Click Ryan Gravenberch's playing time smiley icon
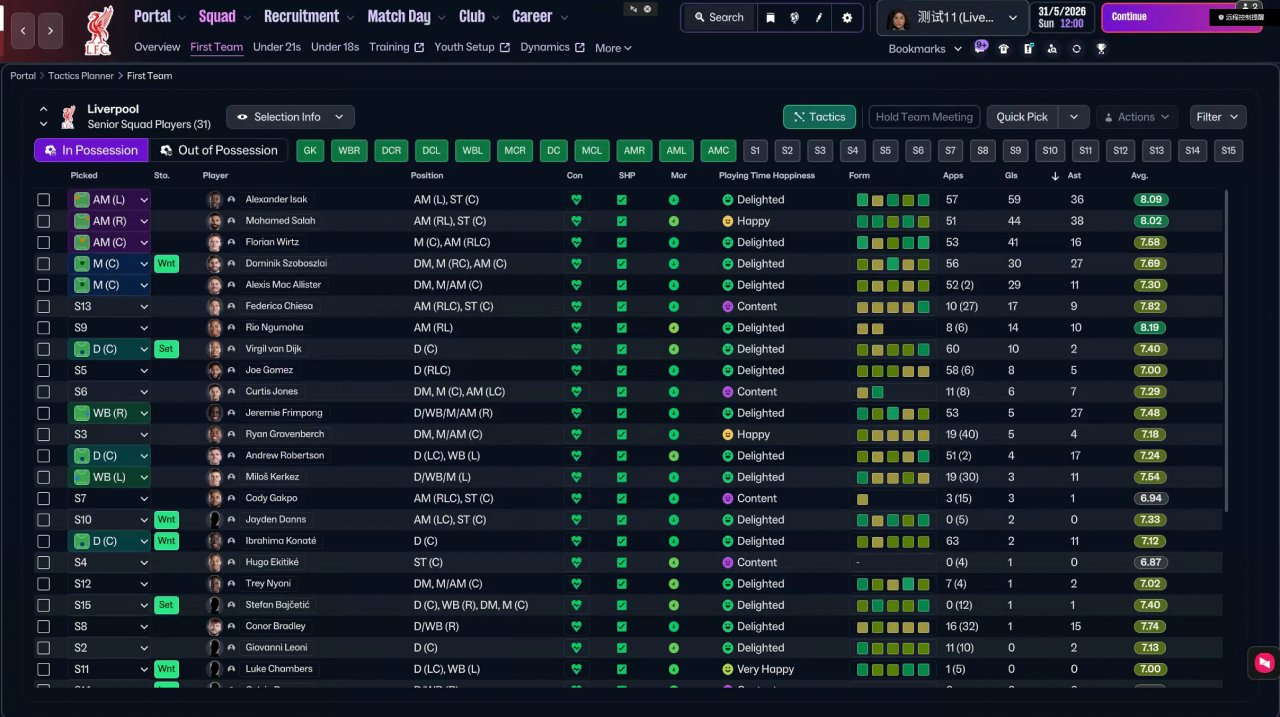Image resolution: width=1280 pixels, height=717 pixels. click(728, 435)
